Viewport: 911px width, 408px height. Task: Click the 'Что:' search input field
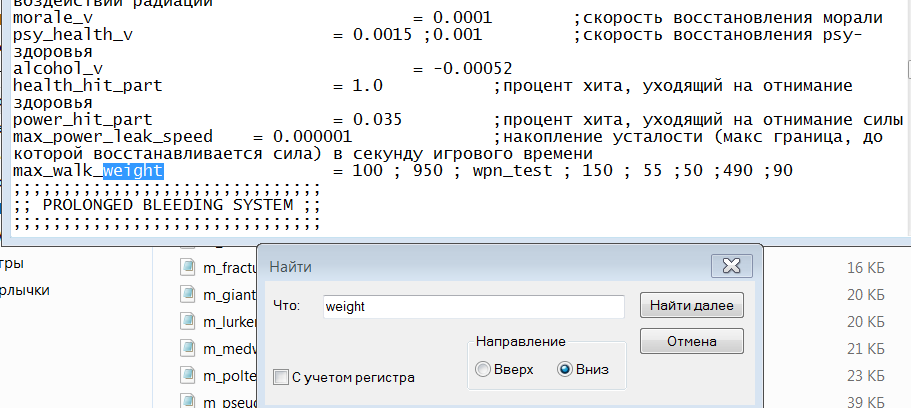(474, 306)
